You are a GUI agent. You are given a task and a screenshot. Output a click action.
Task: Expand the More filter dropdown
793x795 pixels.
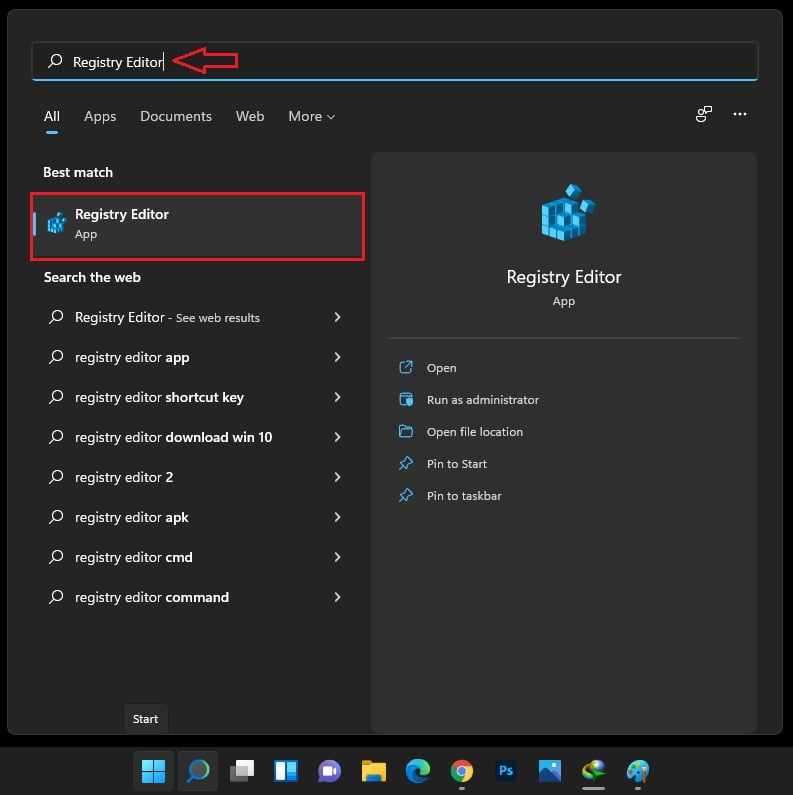(x=311, y=117)
